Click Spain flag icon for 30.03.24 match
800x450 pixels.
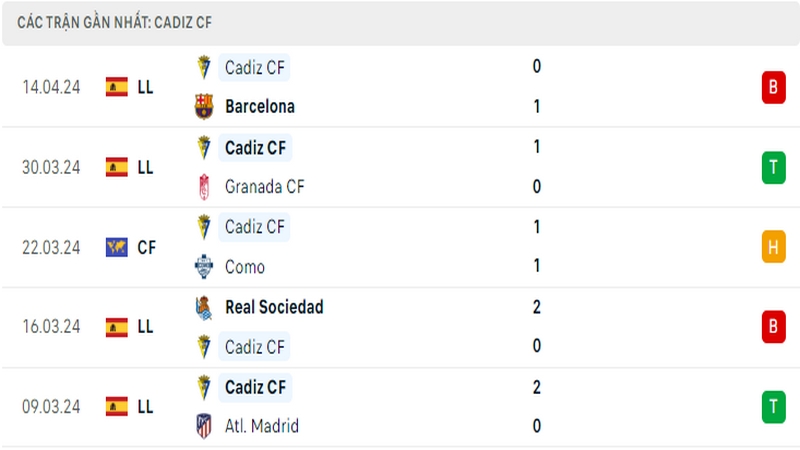click(x=117, y=167)
